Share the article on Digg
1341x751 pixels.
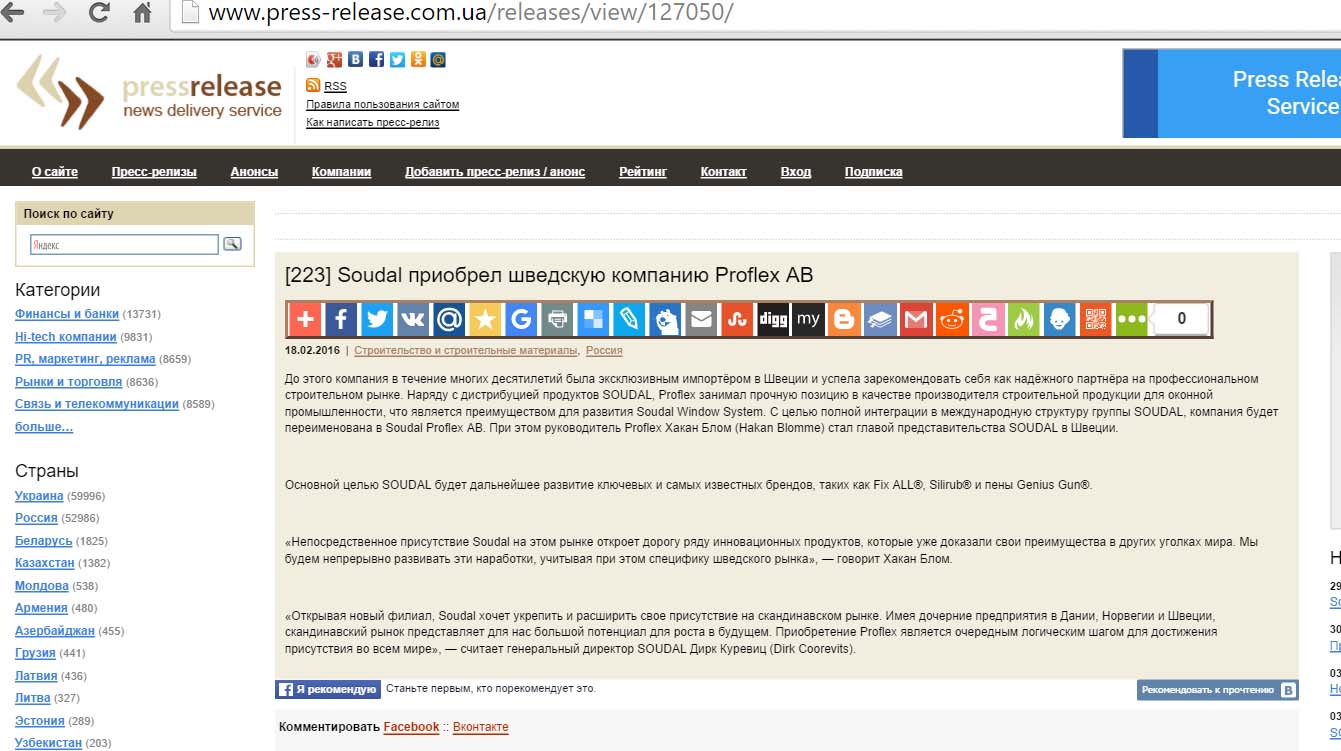(773, 319)
